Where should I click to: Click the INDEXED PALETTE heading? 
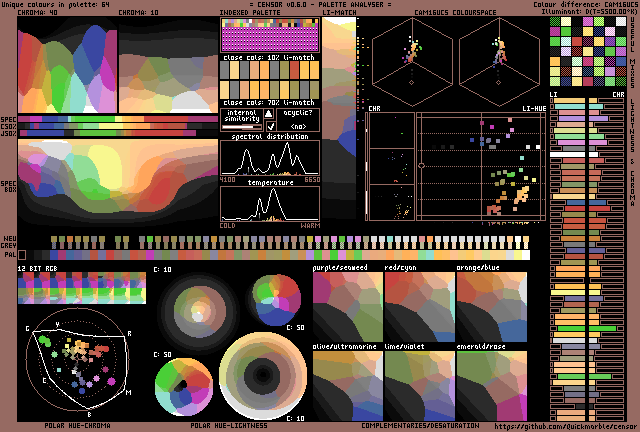(x=250, y=13)
